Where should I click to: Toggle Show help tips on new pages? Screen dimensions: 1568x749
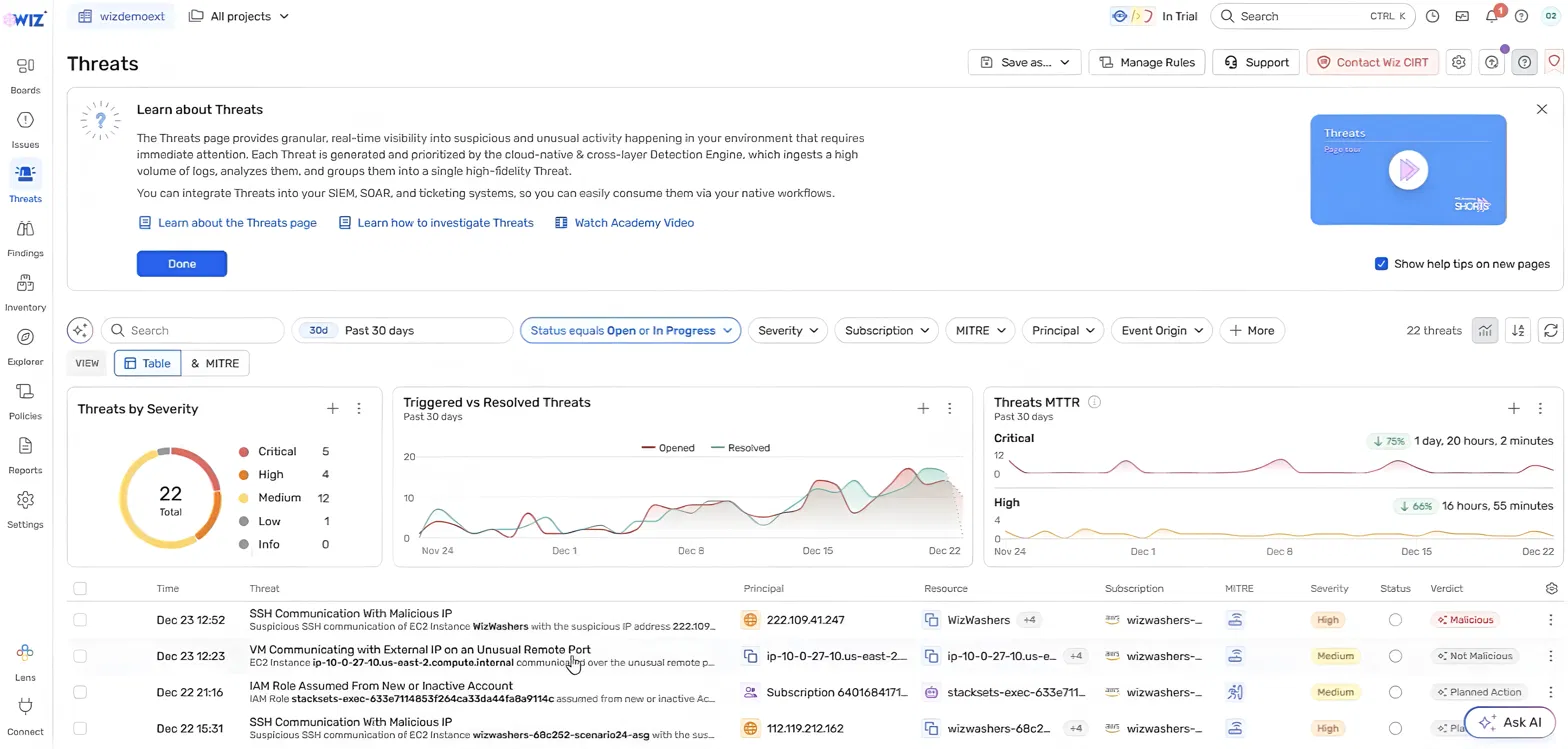click(x=1381, y=264)
